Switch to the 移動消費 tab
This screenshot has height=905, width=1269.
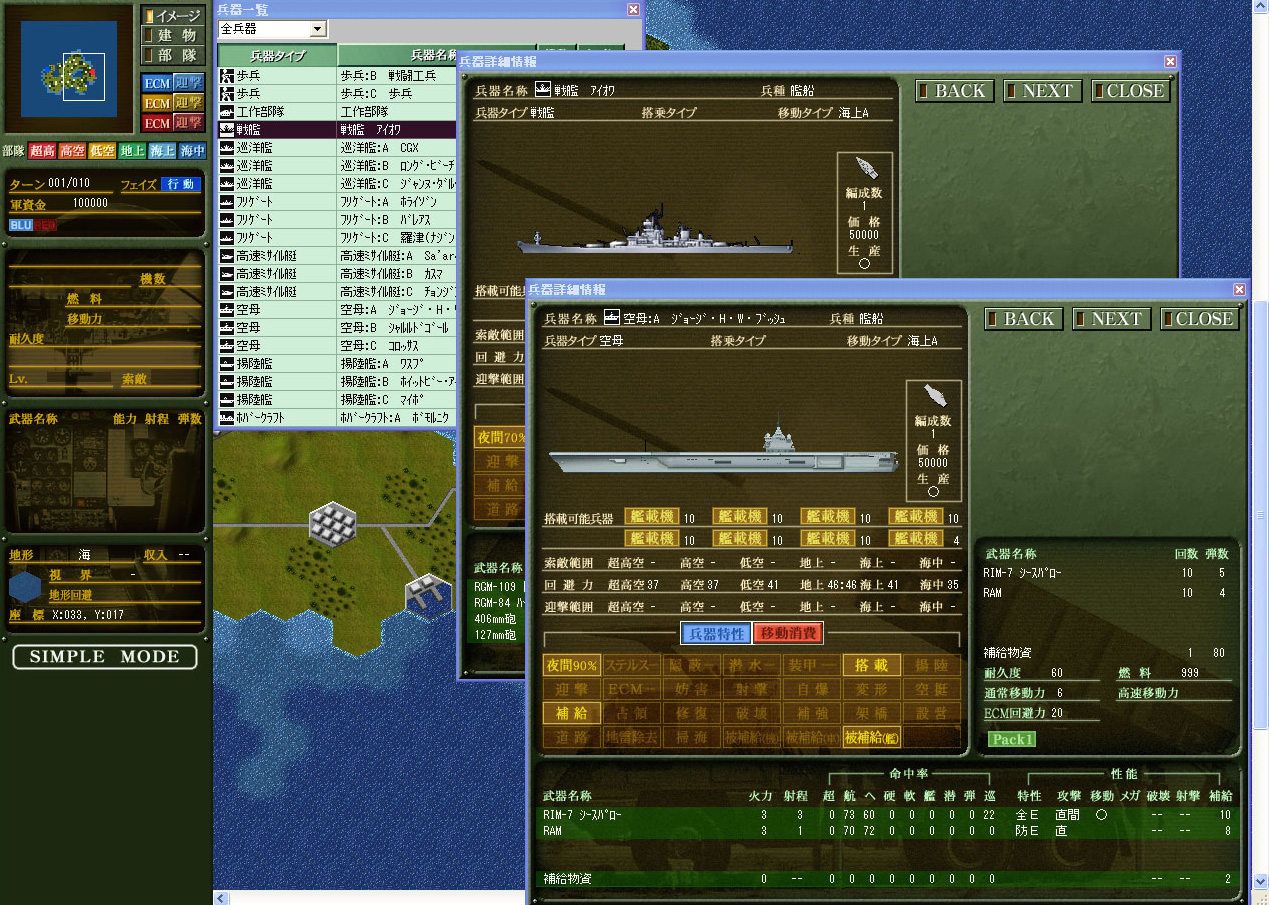click(788, 633)
